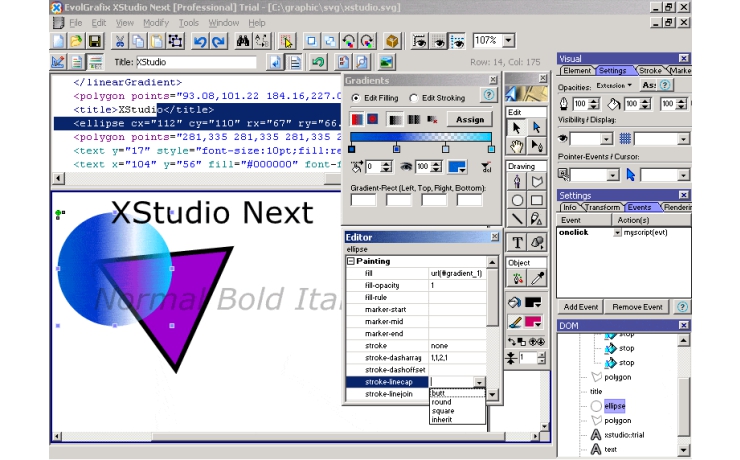Save the document with the floppy icon

click(94, 41)
